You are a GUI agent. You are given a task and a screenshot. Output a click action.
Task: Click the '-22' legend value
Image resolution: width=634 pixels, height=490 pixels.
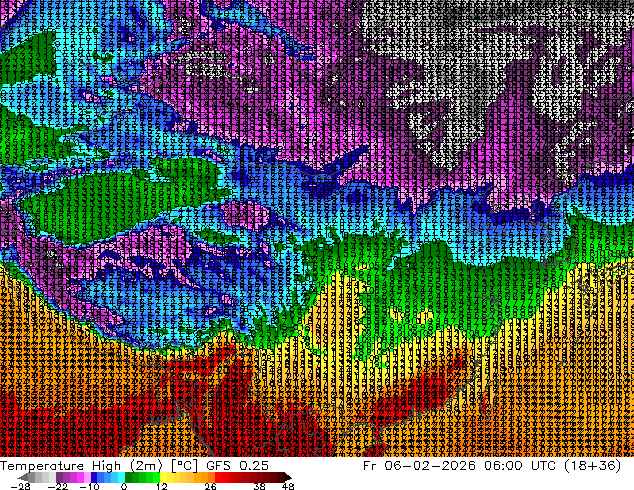point(58,486)
